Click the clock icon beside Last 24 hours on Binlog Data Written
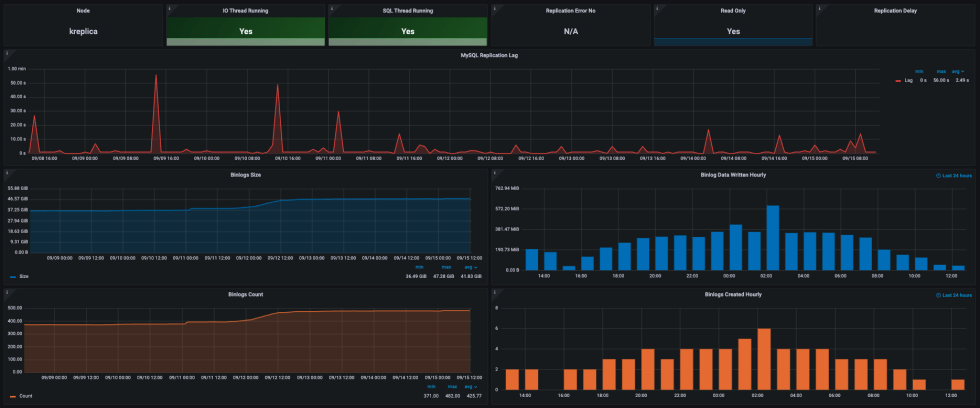 [x=937, y=174]
